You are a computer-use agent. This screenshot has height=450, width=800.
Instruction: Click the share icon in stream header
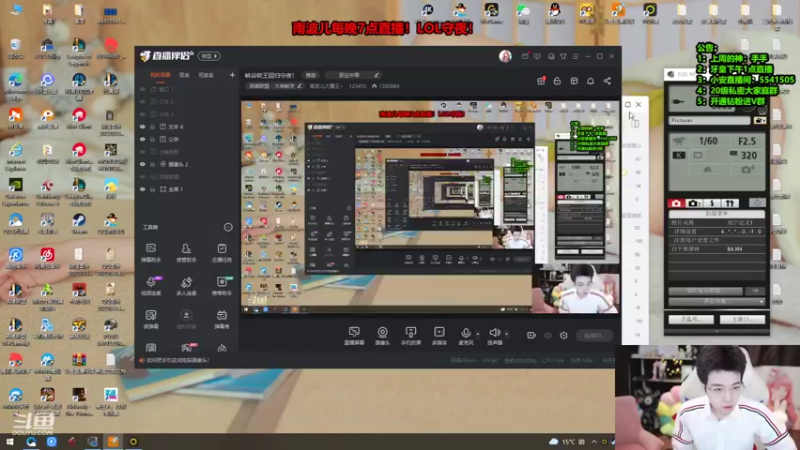(607, 81)
